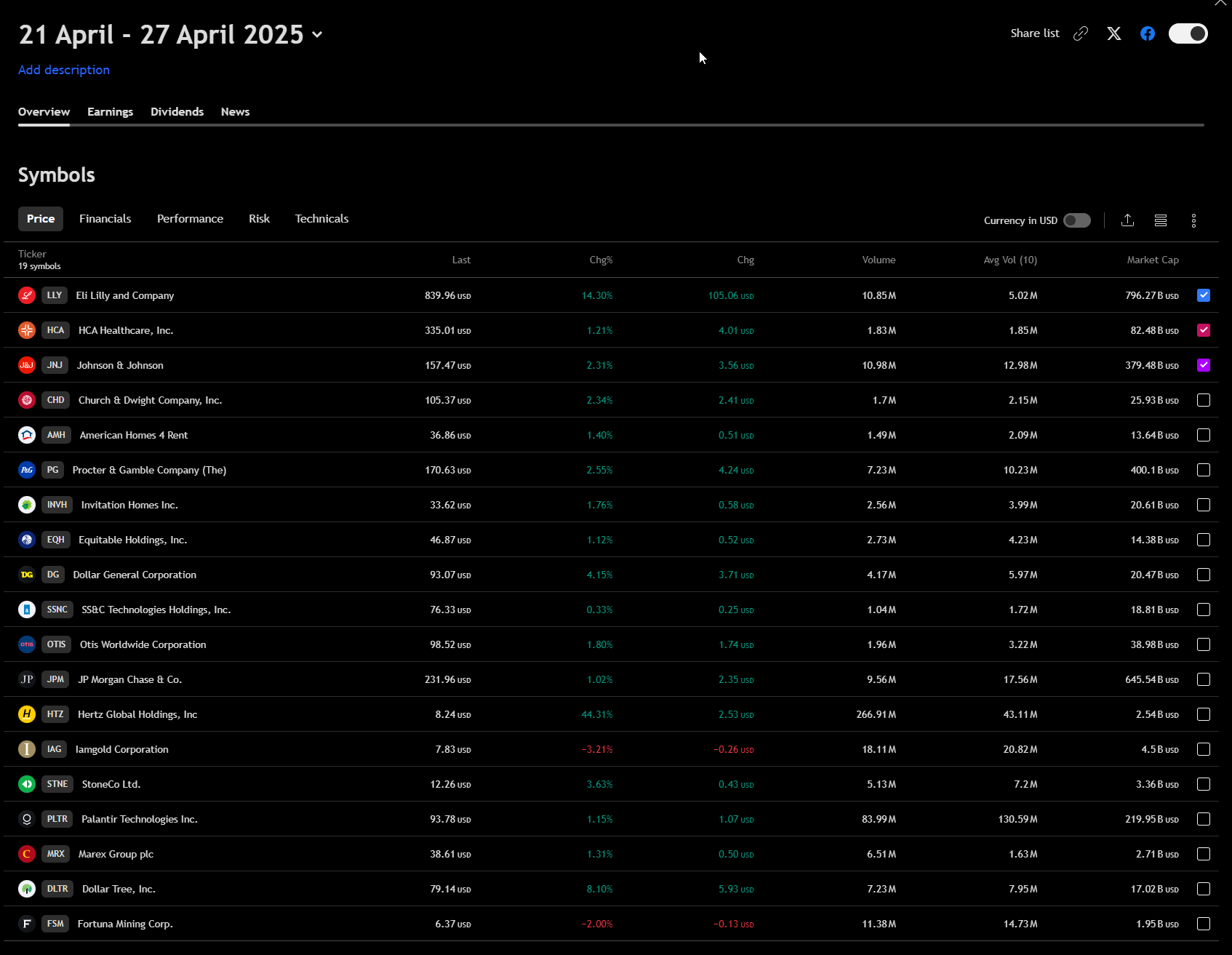1232x955 pixels.
Task: Sort by the Chg% column header
Action: [x=601, y=260]
